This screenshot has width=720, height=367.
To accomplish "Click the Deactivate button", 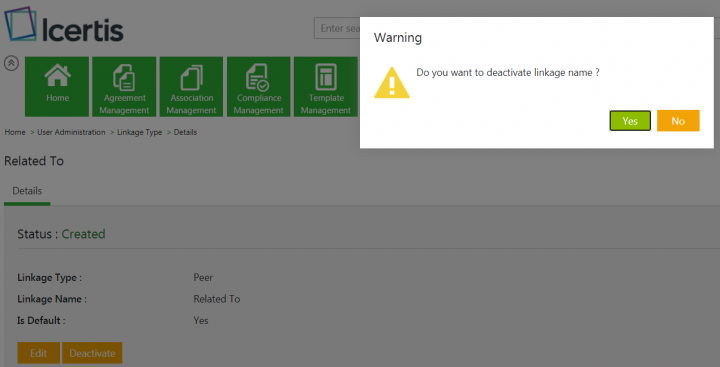I will 92,353.
